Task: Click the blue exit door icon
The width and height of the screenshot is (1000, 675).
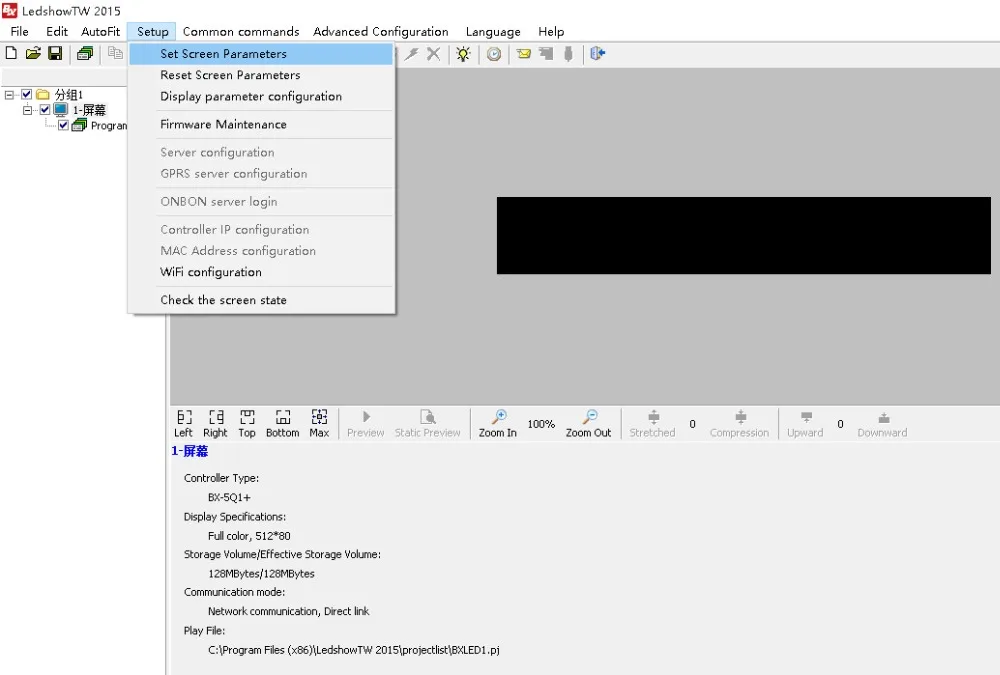Action: pos(598,54)
